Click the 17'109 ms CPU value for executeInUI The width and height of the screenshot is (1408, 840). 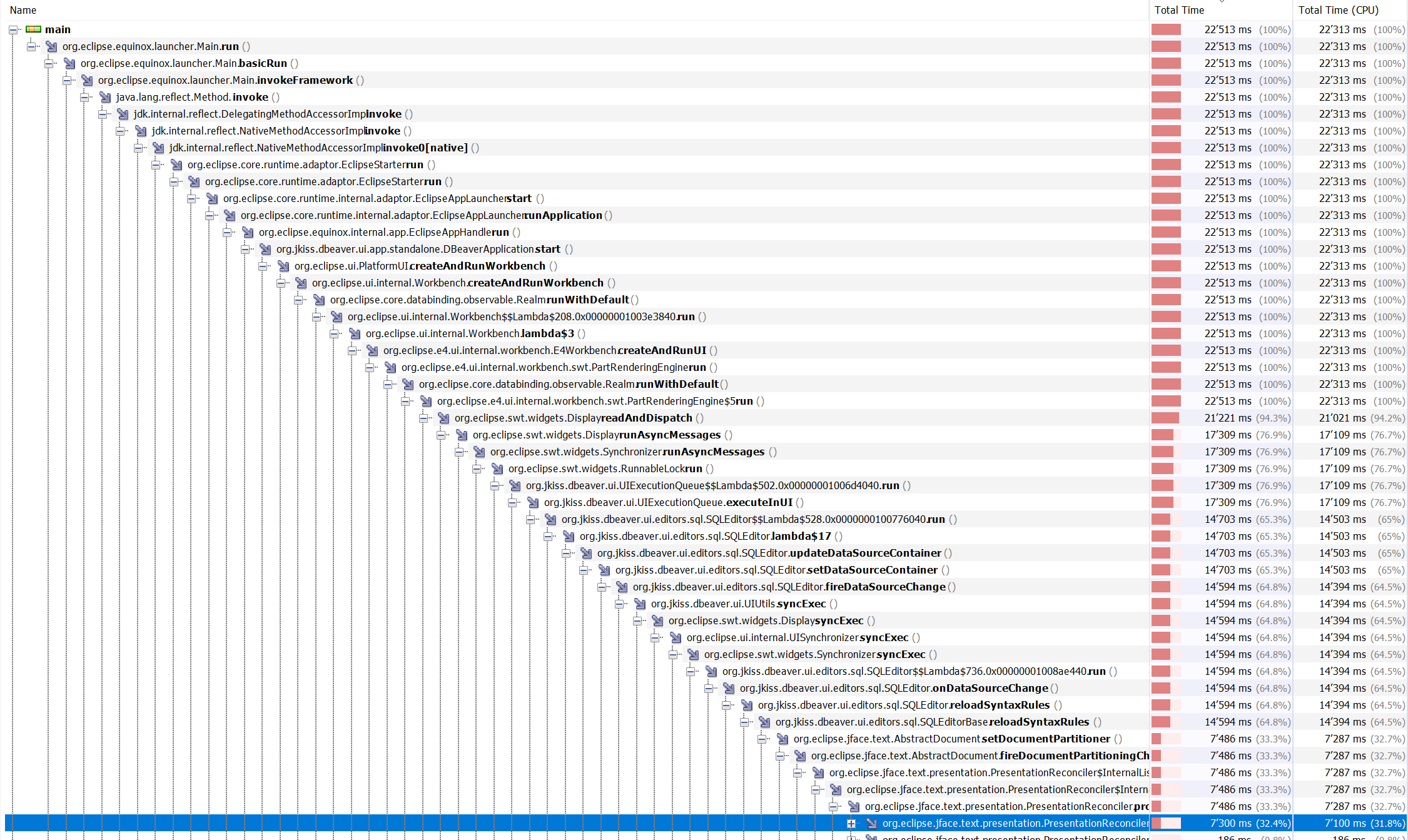(1342, 502)
